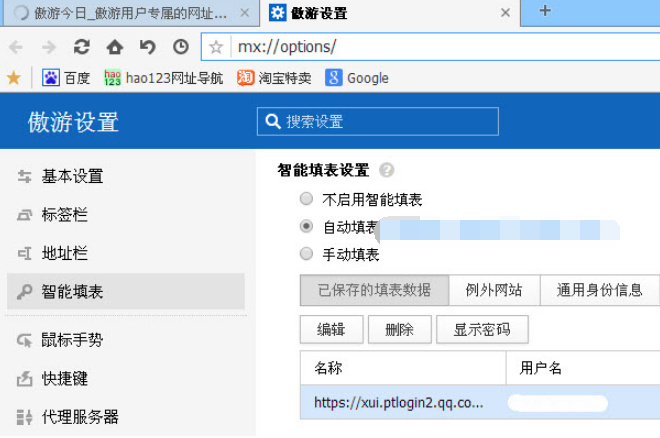Image resolution: width=660 pixels, height=438 pixels.
Task: Reload the page with refresh icon
Action: pyautogui.click(x=82, y=47)
